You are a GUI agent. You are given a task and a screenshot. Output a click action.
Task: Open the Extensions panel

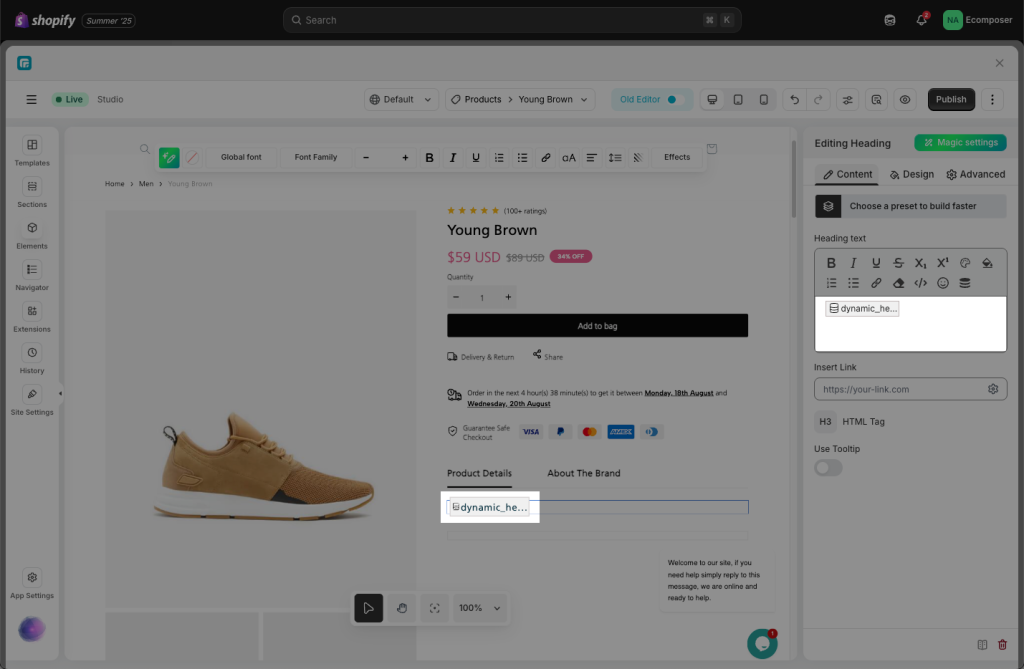pyautogui.click(x=32, y=318)
